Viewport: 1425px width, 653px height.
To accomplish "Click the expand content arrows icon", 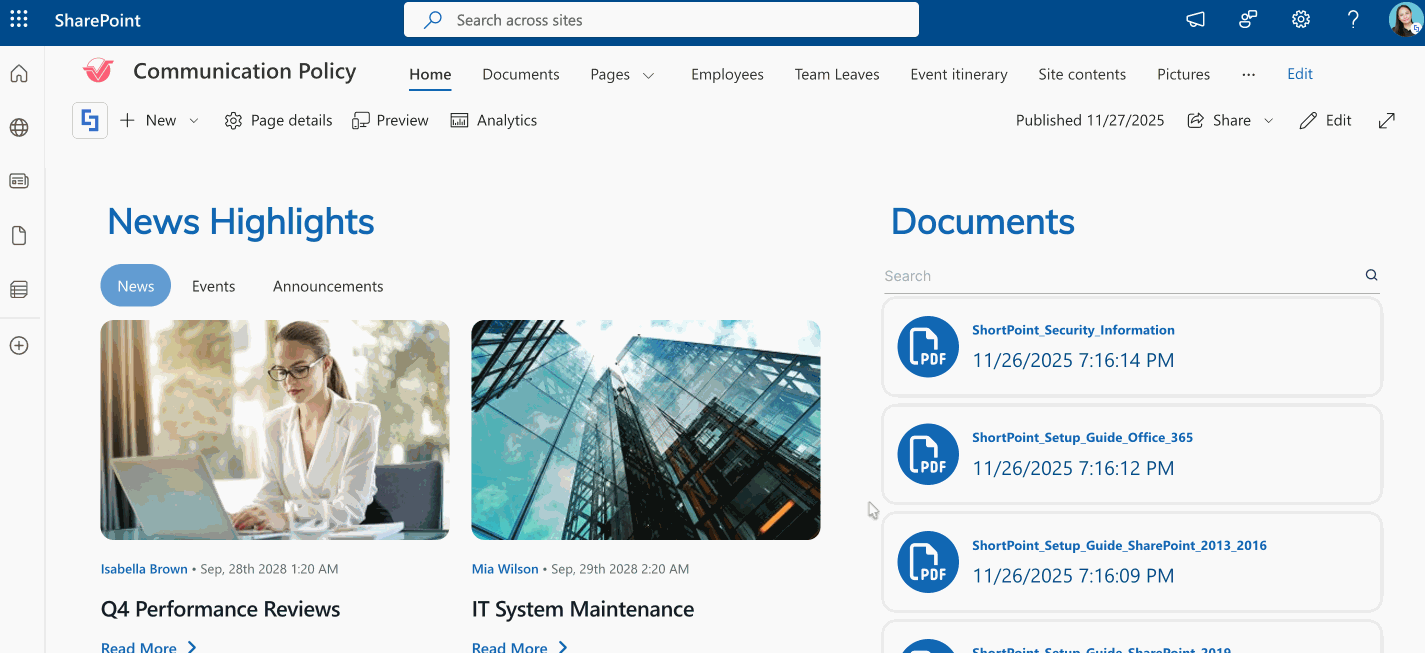I will pos(1387,120).
